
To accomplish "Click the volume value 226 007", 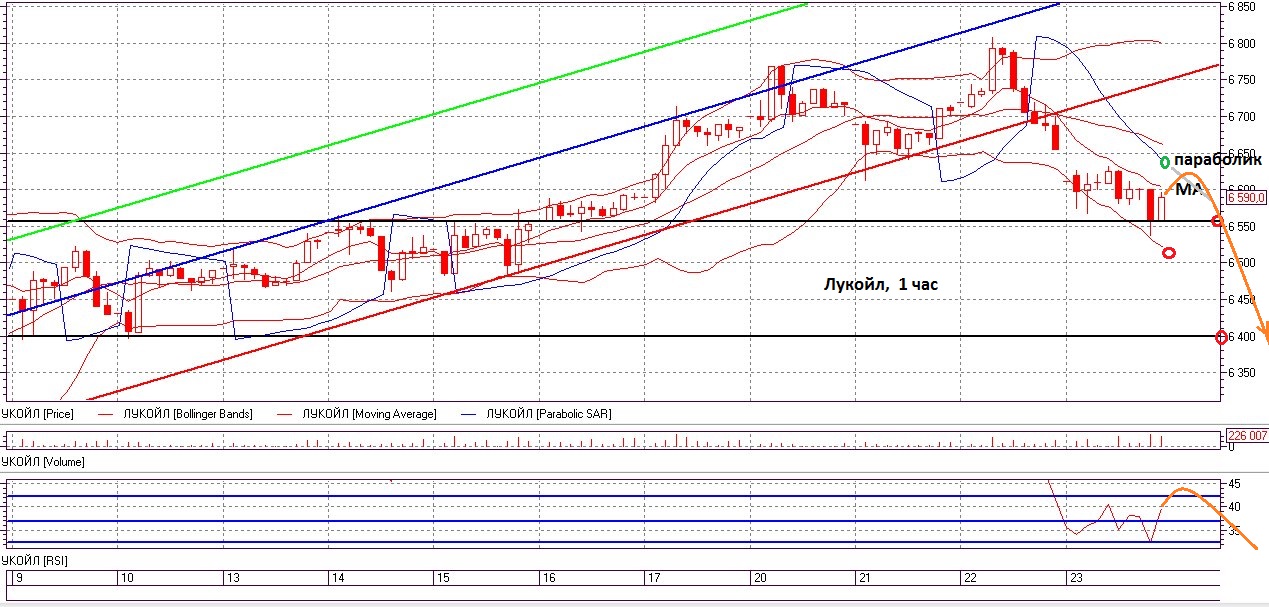I will [x=1247, y=436].
